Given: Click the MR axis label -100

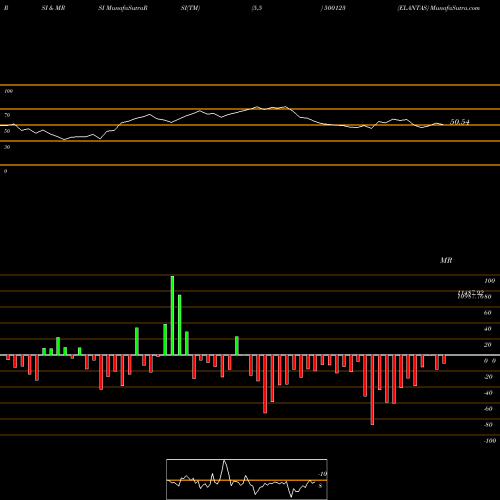Looking at the screenshot, I should tap(490, 441).
